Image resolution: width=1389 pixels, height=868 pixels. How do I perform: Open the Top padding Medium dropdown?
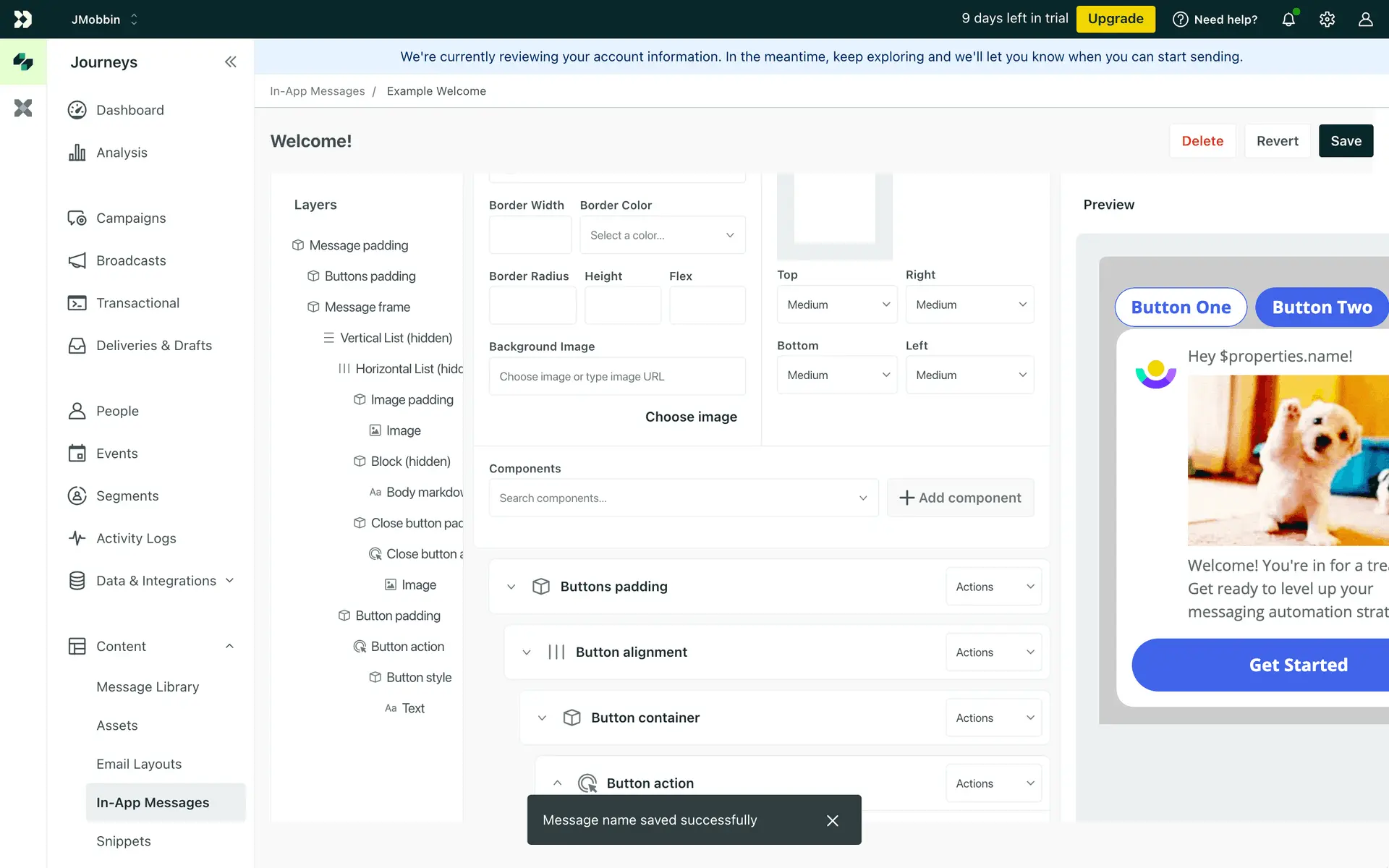tap(836, 305)
